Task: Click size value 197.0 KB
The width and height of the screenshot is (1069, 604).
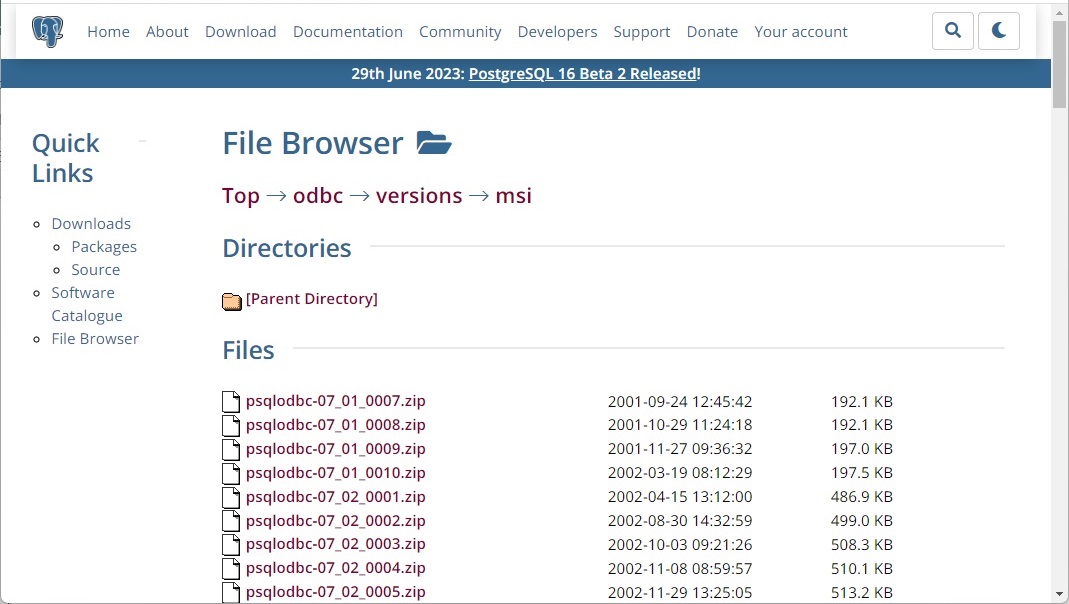Action: (x=862, y=449)
